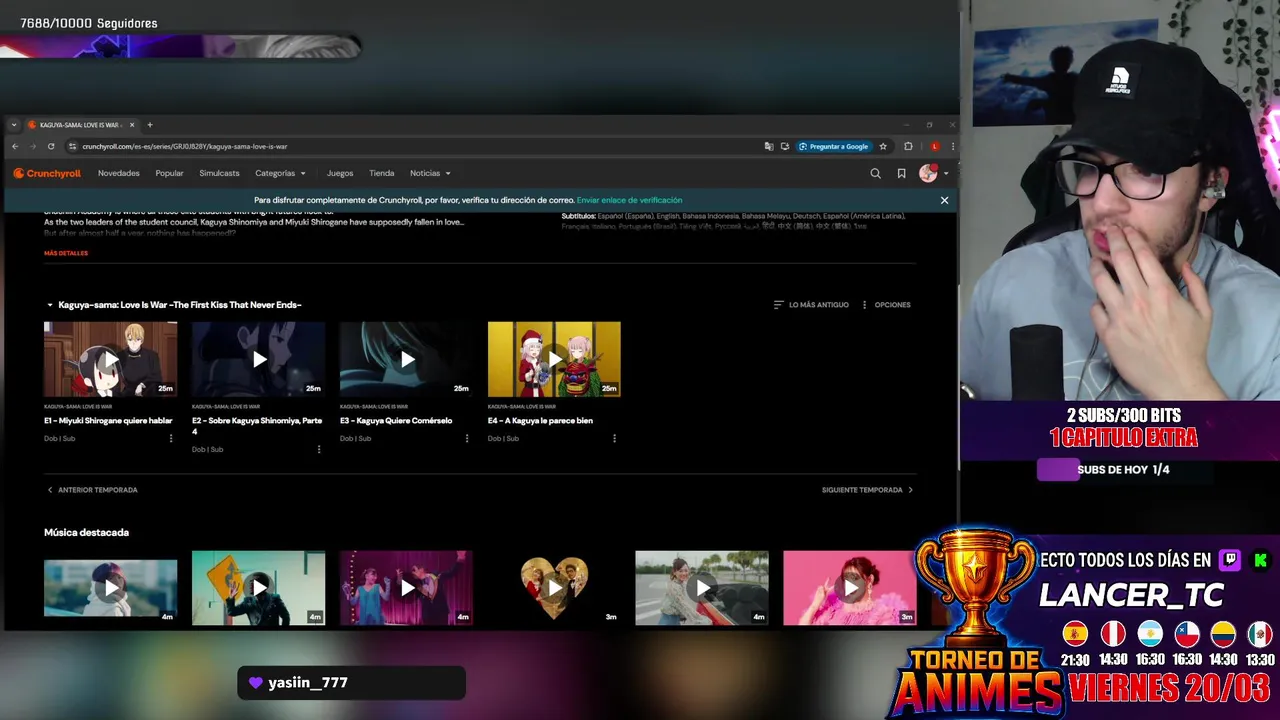Click episode title 'E3 - Kaguya Quiere Comérselo'

[396, 421]
